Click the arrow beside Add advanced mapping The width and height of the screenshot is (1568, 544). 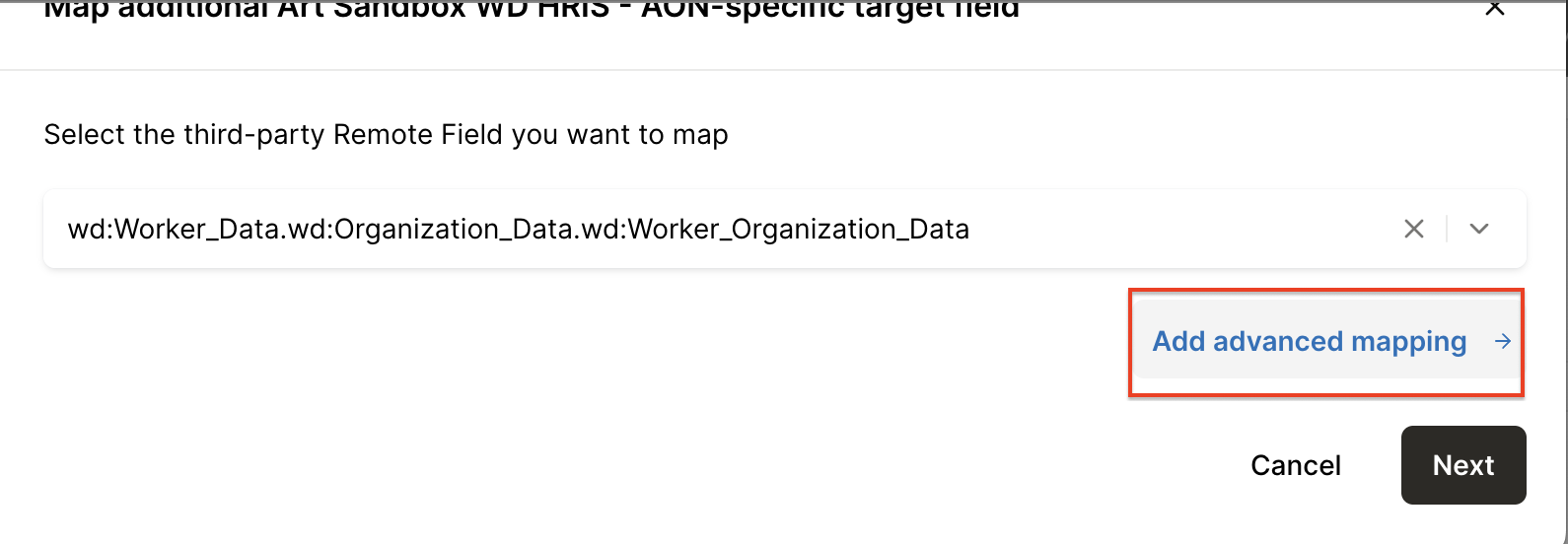click(x=1502, y=342)
